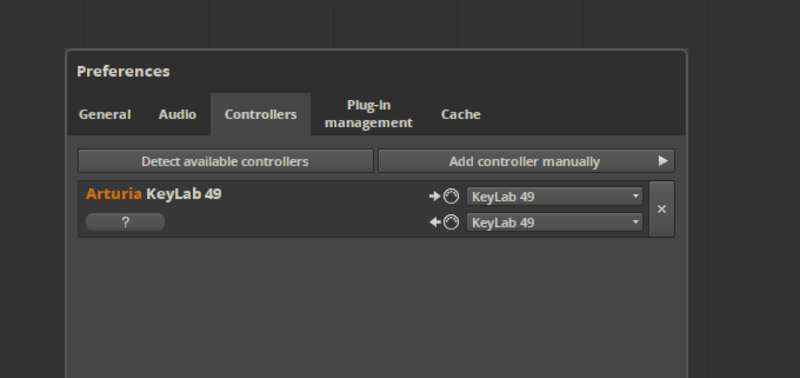Remove the Arturia KeyLab 49 controller
The width and height of the screenshot is (800, 378).
click(662, 209)
